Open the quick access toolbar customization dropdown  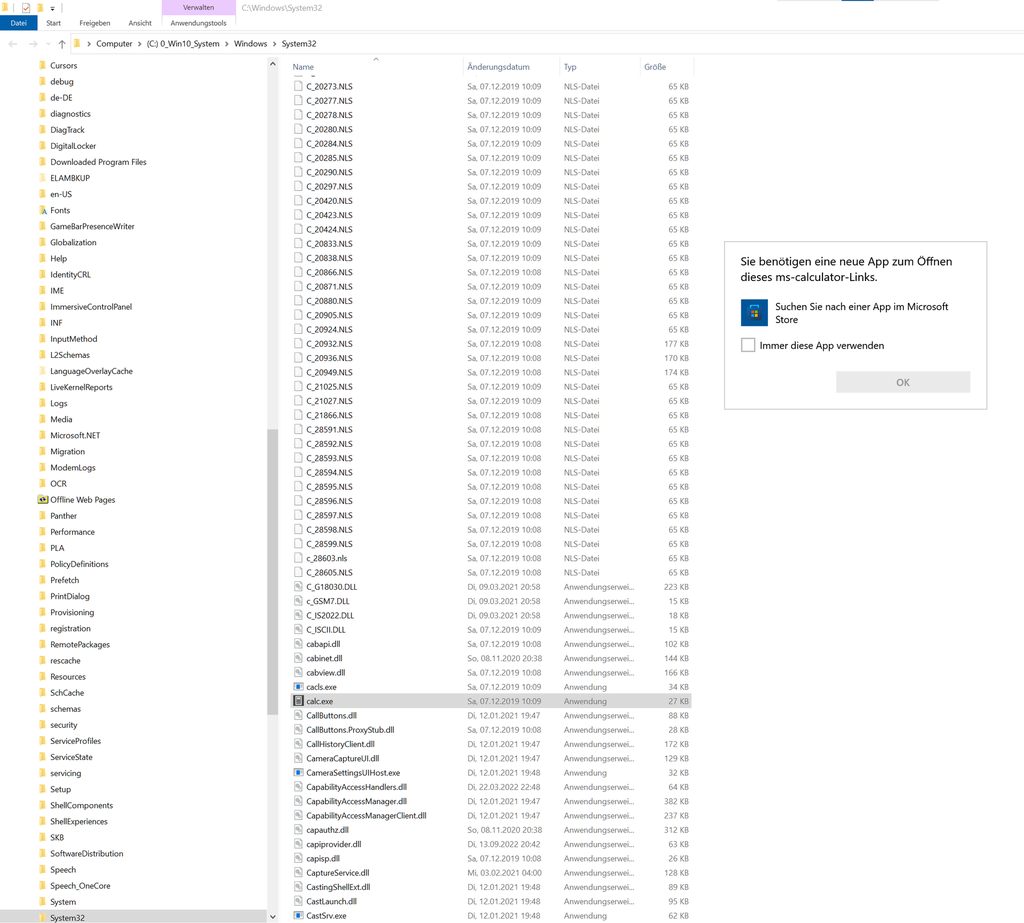(52, 8)
